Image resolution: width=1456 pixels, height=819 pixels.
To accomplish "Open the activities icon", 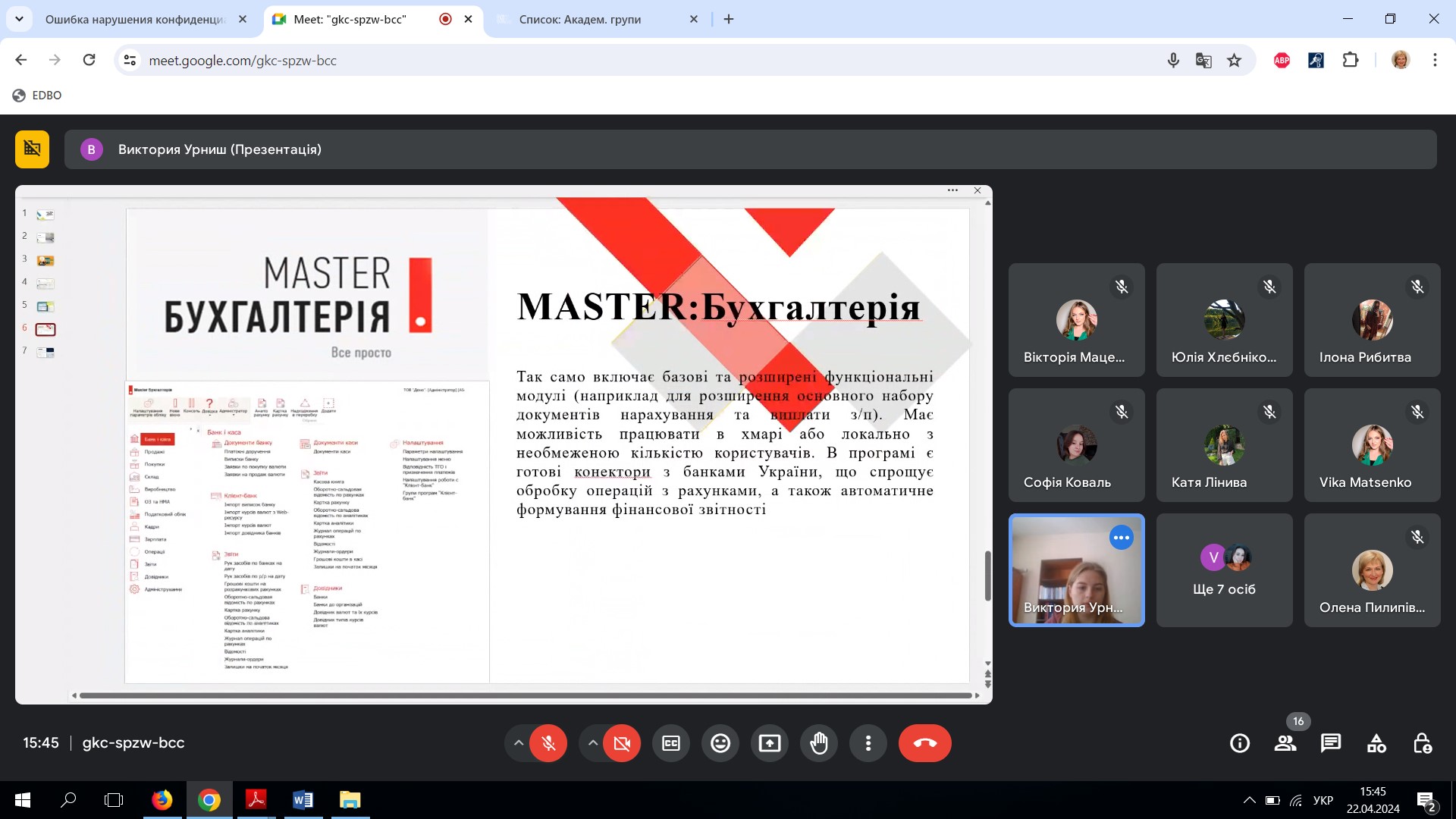I will (x=1376, y=743).
